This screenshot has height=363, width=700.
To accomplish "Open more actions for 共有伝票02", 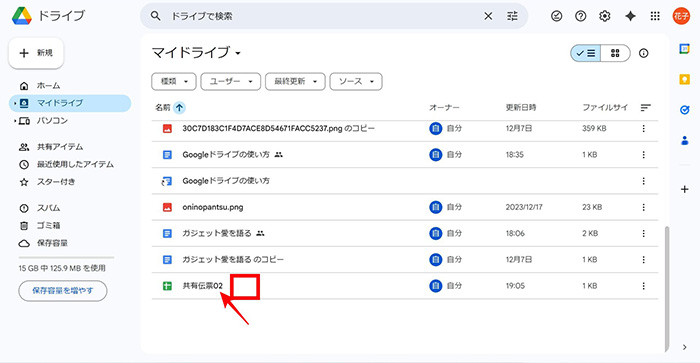I will pyautogui.click(x=643, y=286).
